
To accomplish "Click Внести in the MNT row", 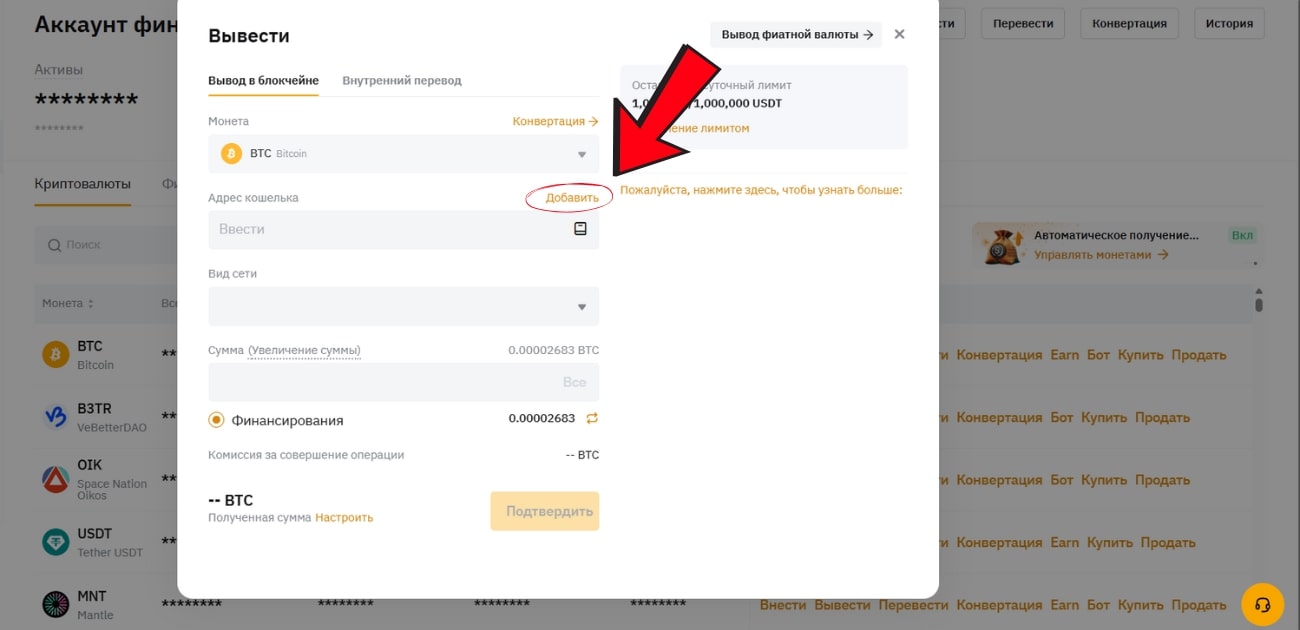I will coord(783,605).
